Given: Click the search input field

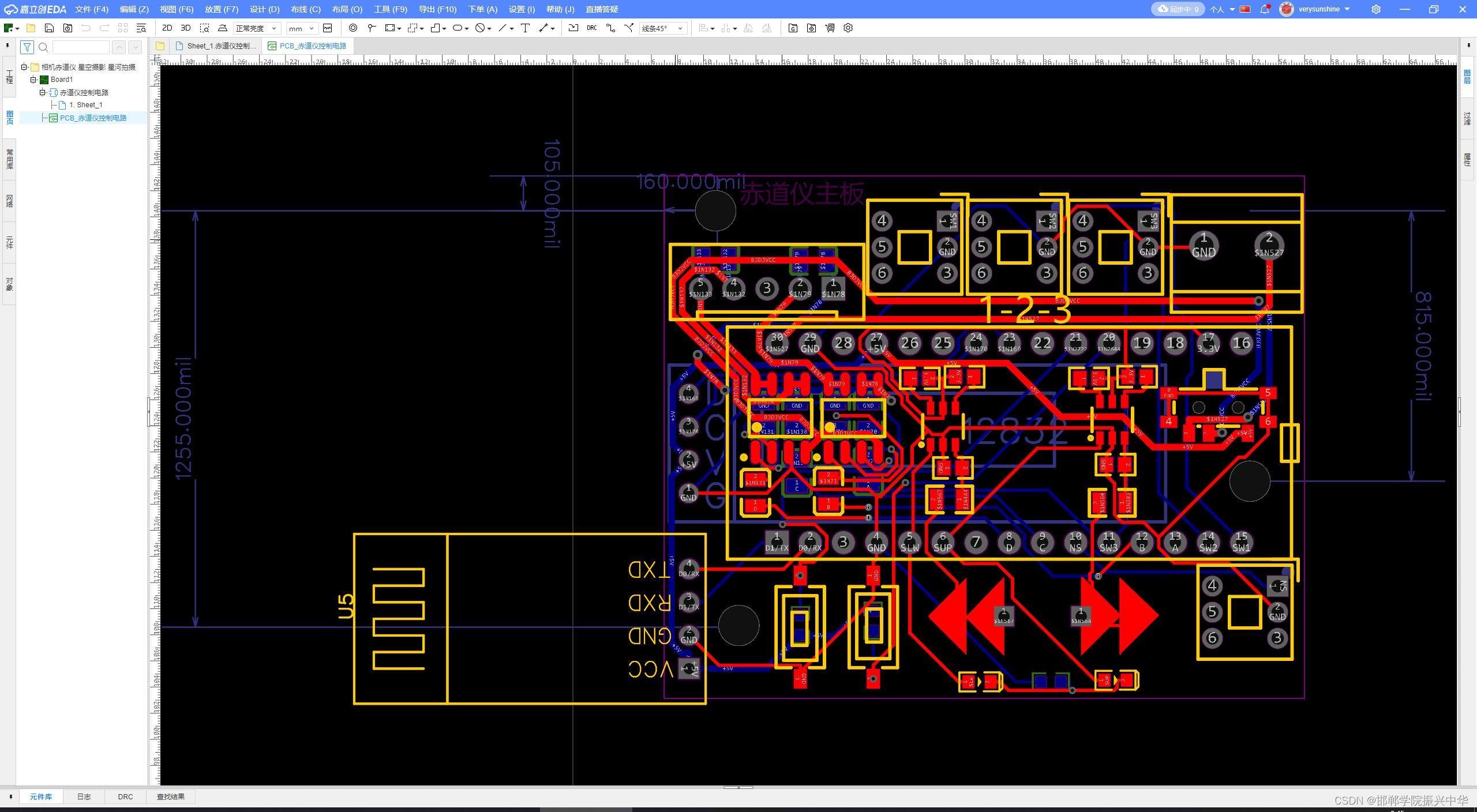Looking at the screenshot, I should [80, 47].
